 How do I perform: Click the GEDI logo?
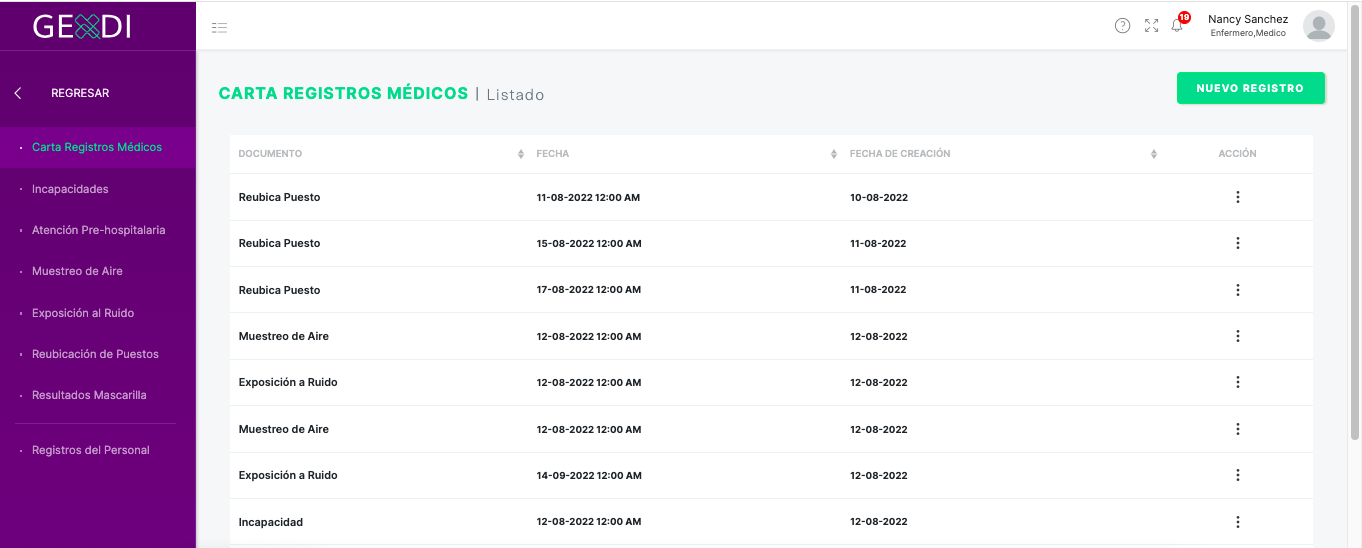82,26
